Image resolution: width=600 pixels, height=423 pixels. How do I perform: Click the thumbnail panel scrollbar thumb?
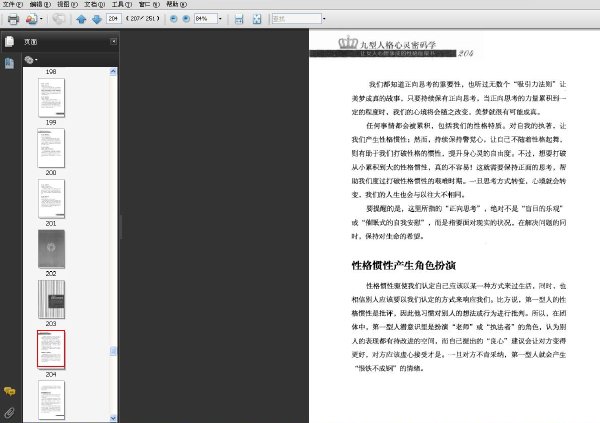tap(113, 351)
